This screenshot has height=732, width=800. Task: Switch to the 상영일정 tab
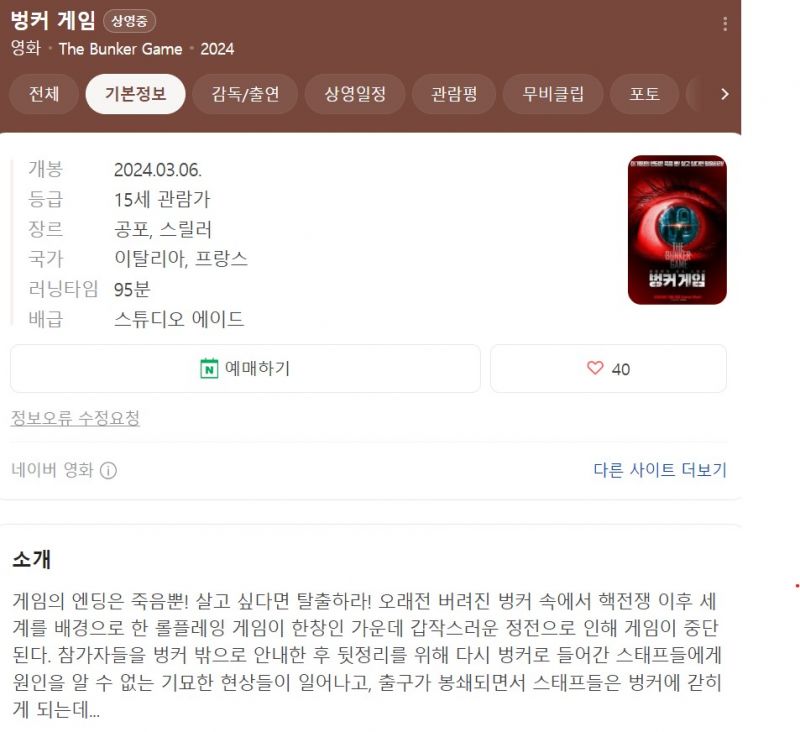(355, 94)
